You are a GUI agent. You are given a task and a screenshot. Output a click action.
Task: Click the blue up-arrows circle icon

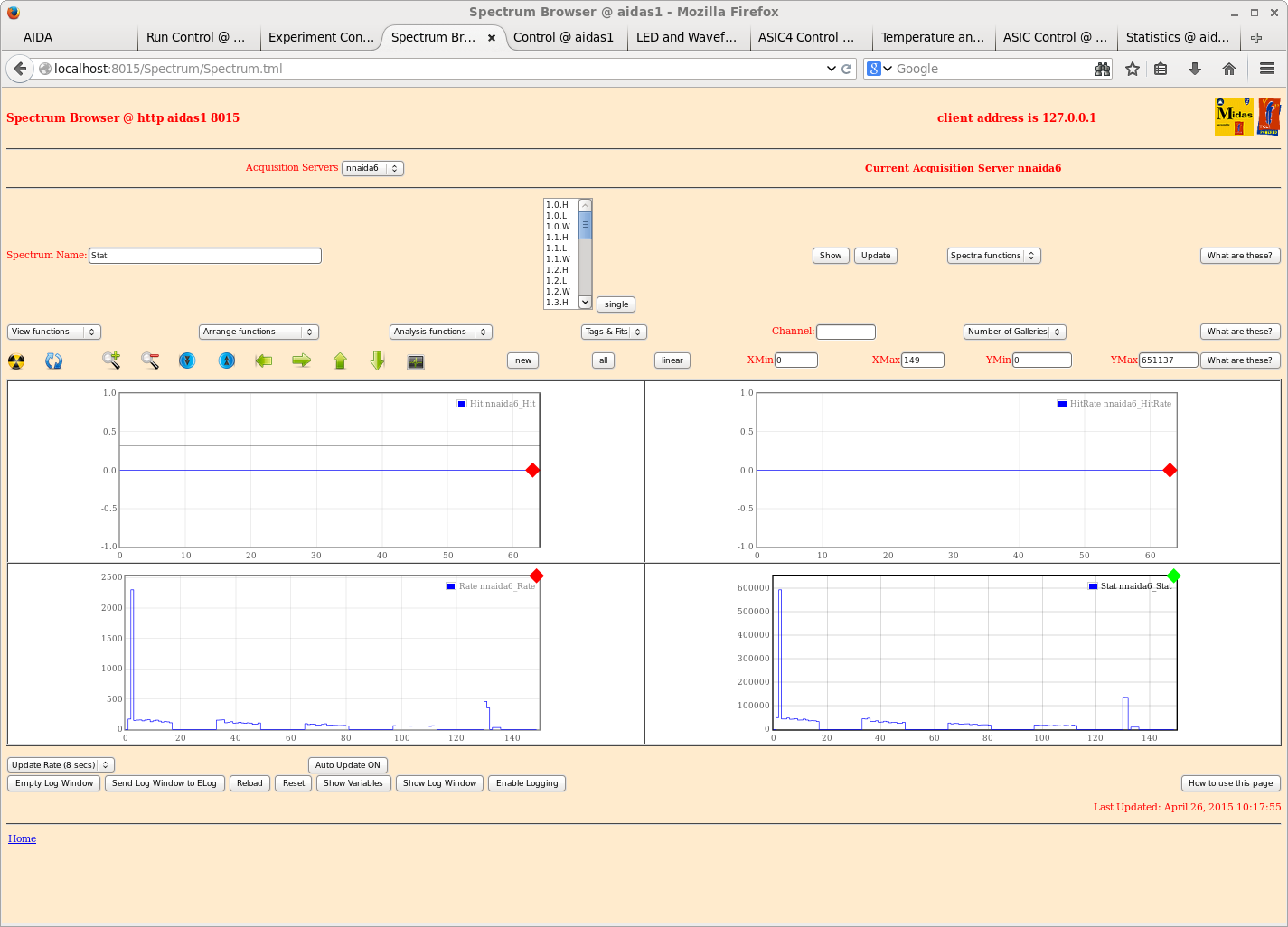tap(227, 360)
